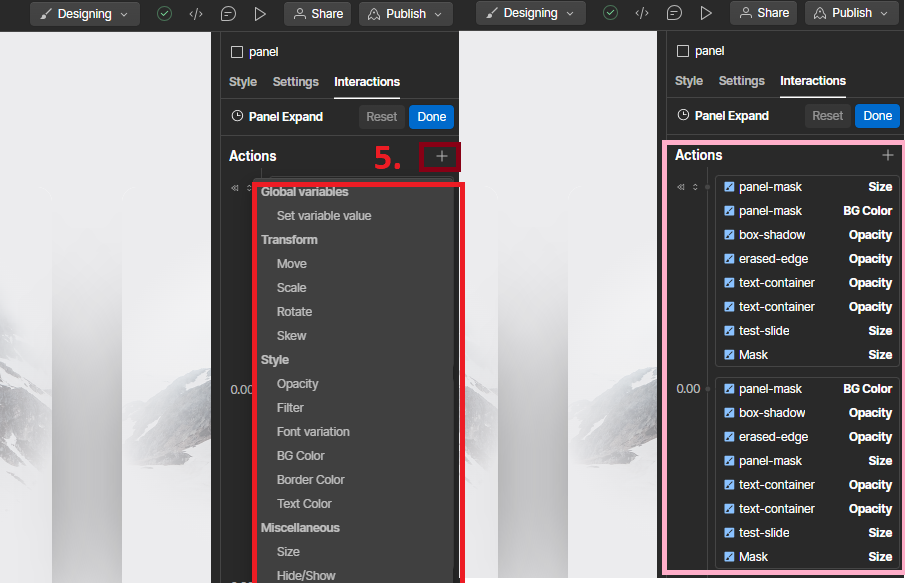
Task: Click Reset in the right panel
Action: coord(828,115)
